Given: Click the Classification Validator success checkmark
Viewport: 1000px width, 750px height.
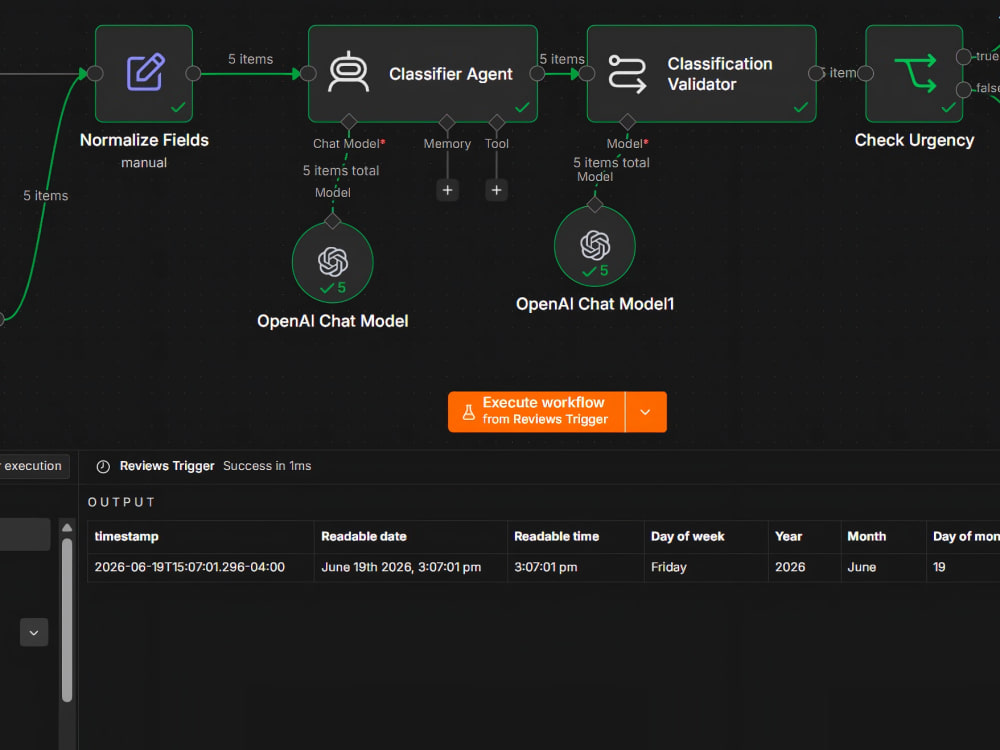Looking at the screenshot, I should click(801, 107).
